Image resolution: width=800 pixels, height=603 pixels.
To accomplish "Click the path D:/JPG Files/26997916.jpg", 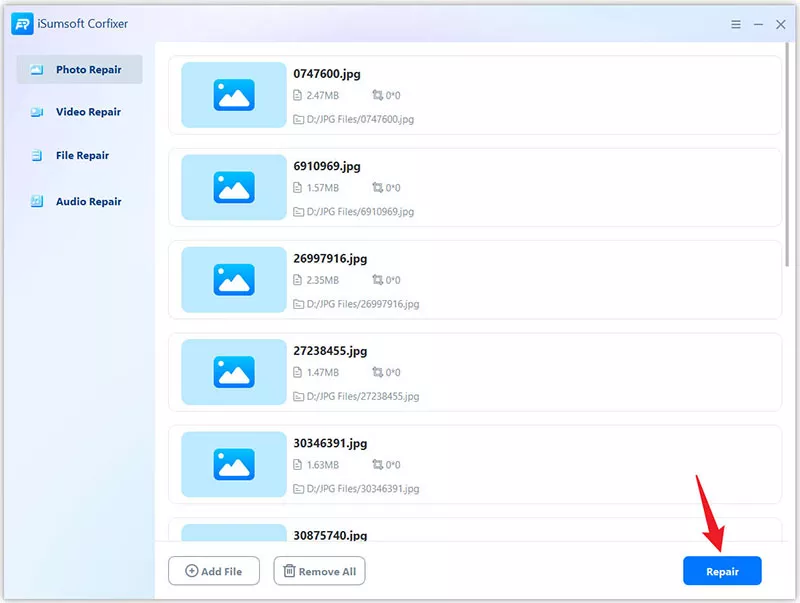I will tap(363, 304).
